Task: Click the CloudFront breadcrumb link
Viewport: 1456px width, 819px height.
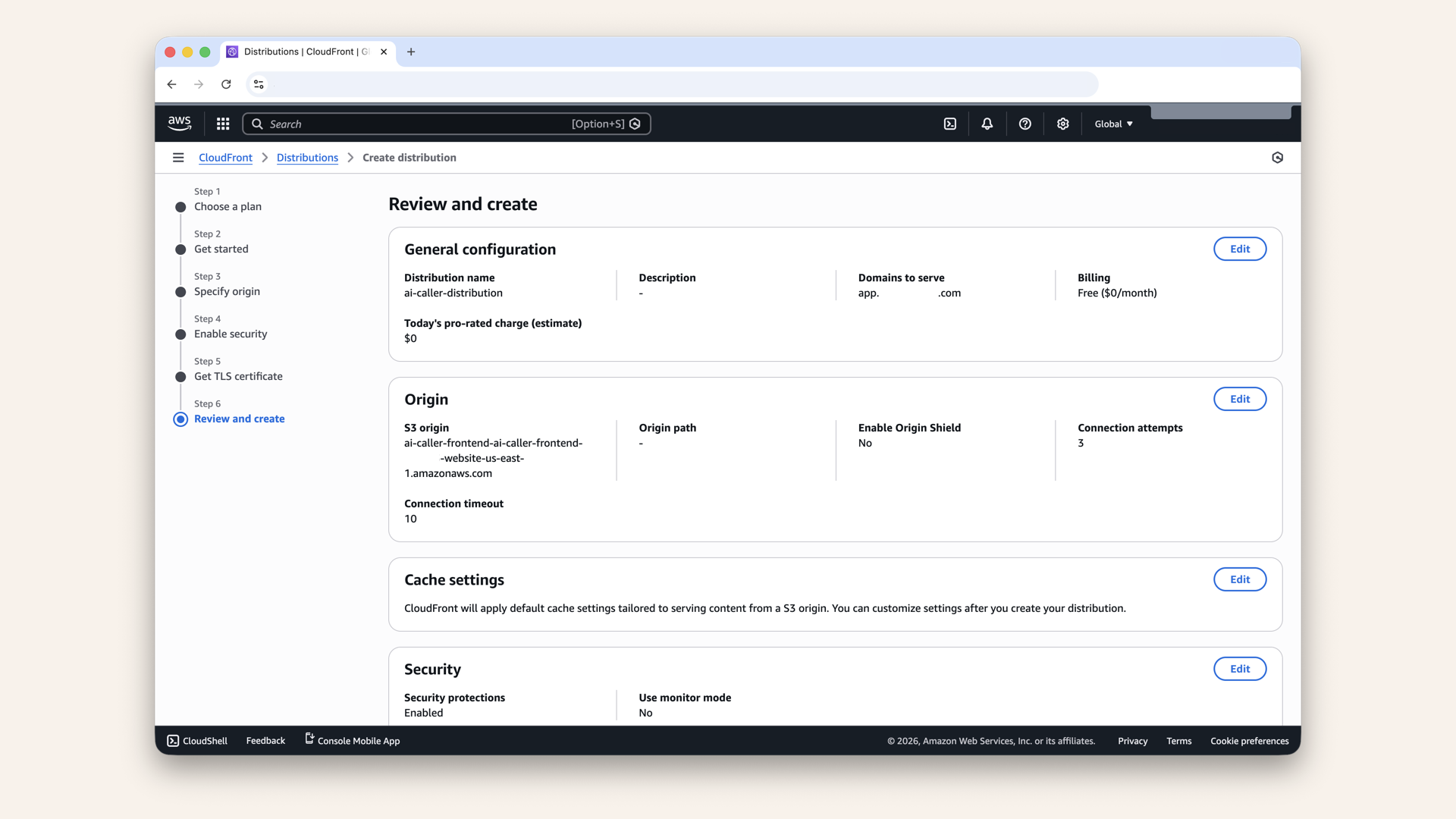Action: coord(225,158)
